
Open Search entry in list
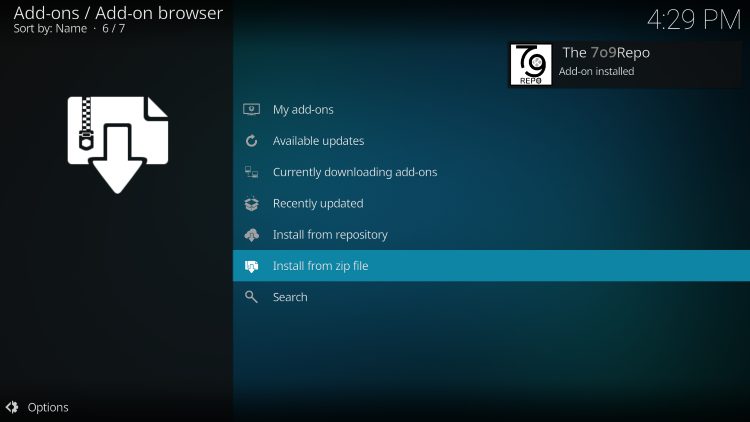coord(491,297)
